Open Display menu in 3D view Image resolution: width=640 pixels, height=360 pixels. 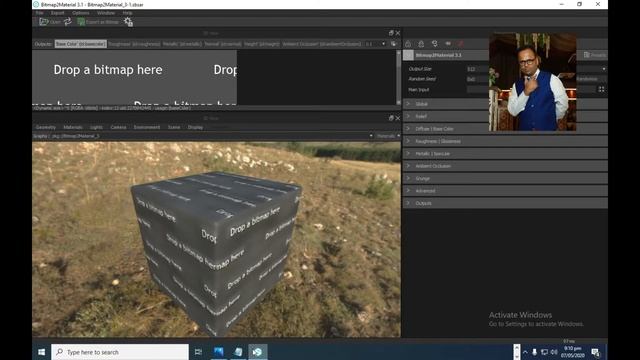click(196, 127)
